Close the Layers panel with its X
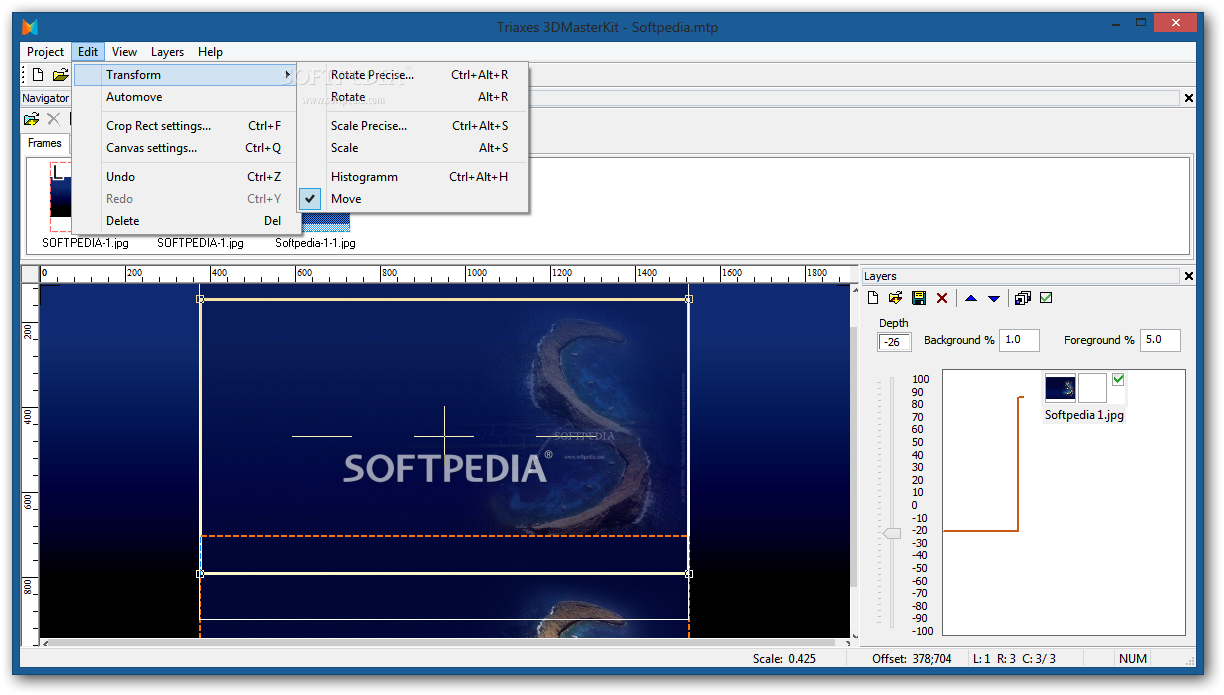This screenshot has height=695, width=1224. coord(1189,276)
